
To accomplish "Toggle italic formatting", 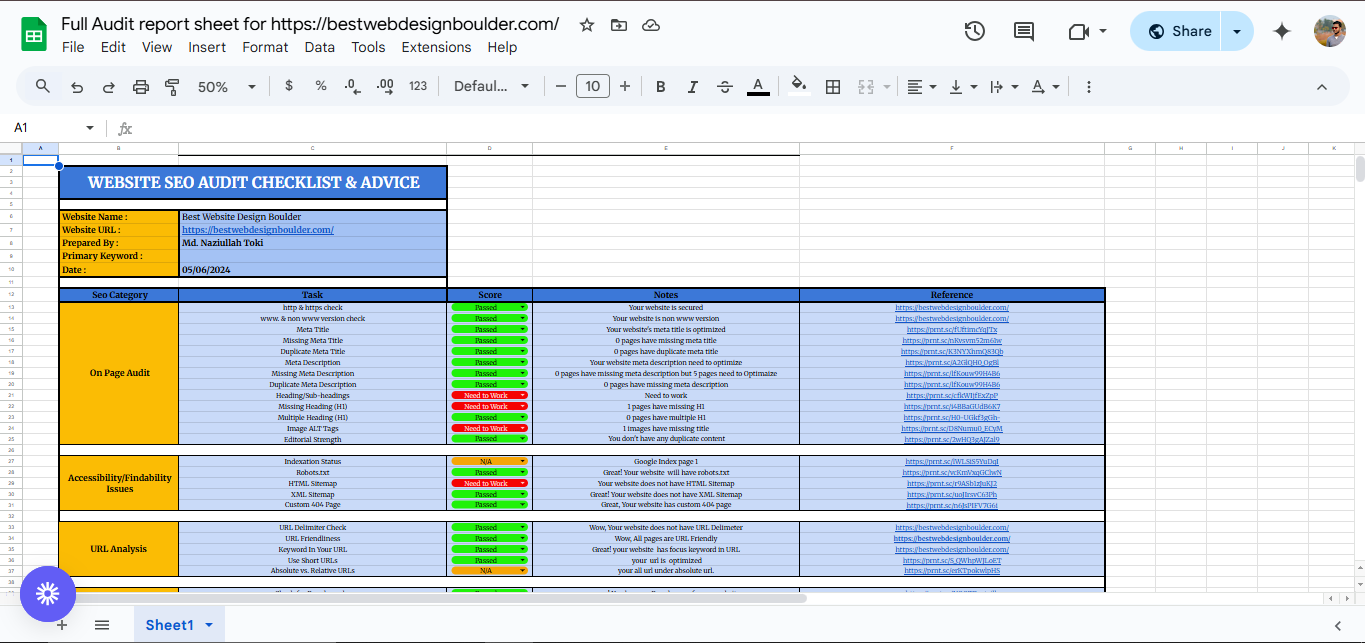I will [692, 87].
